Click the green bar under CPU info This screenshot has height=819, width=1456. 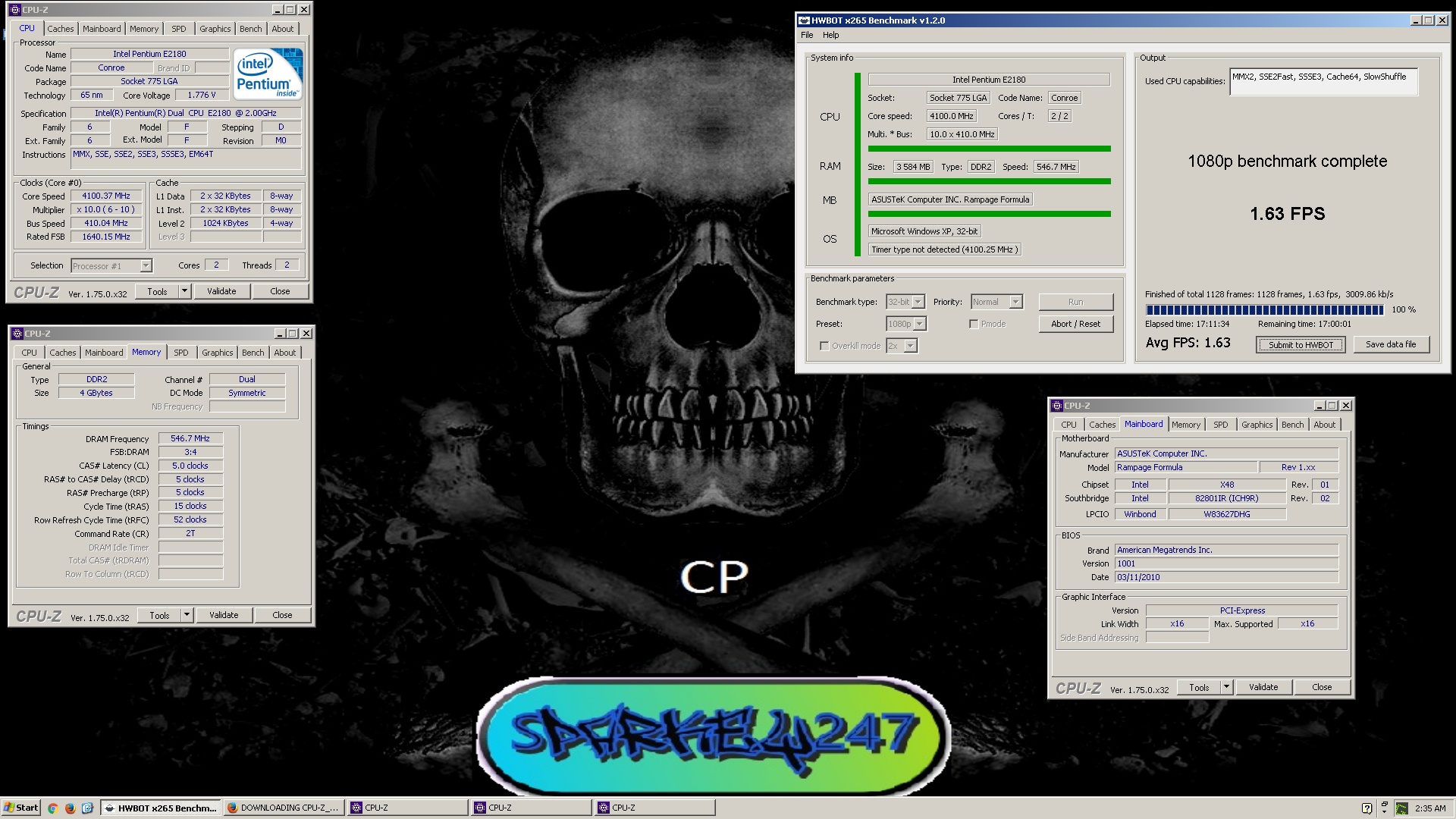(x=989, y=149)
